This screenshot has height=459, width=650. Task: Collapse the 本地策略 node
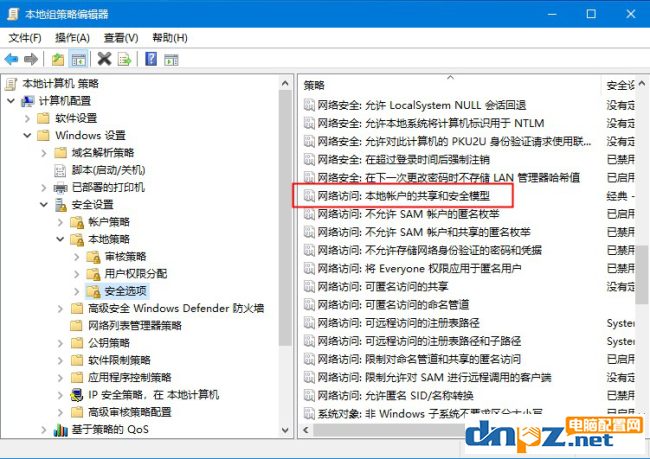61,239
